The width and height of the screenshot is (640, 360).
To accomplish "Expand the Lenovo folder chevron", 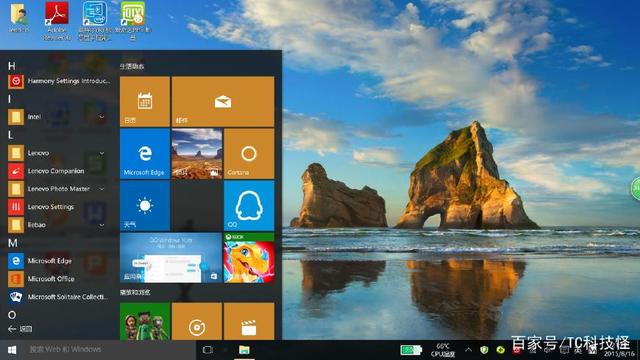I will [x=102, y=153].
